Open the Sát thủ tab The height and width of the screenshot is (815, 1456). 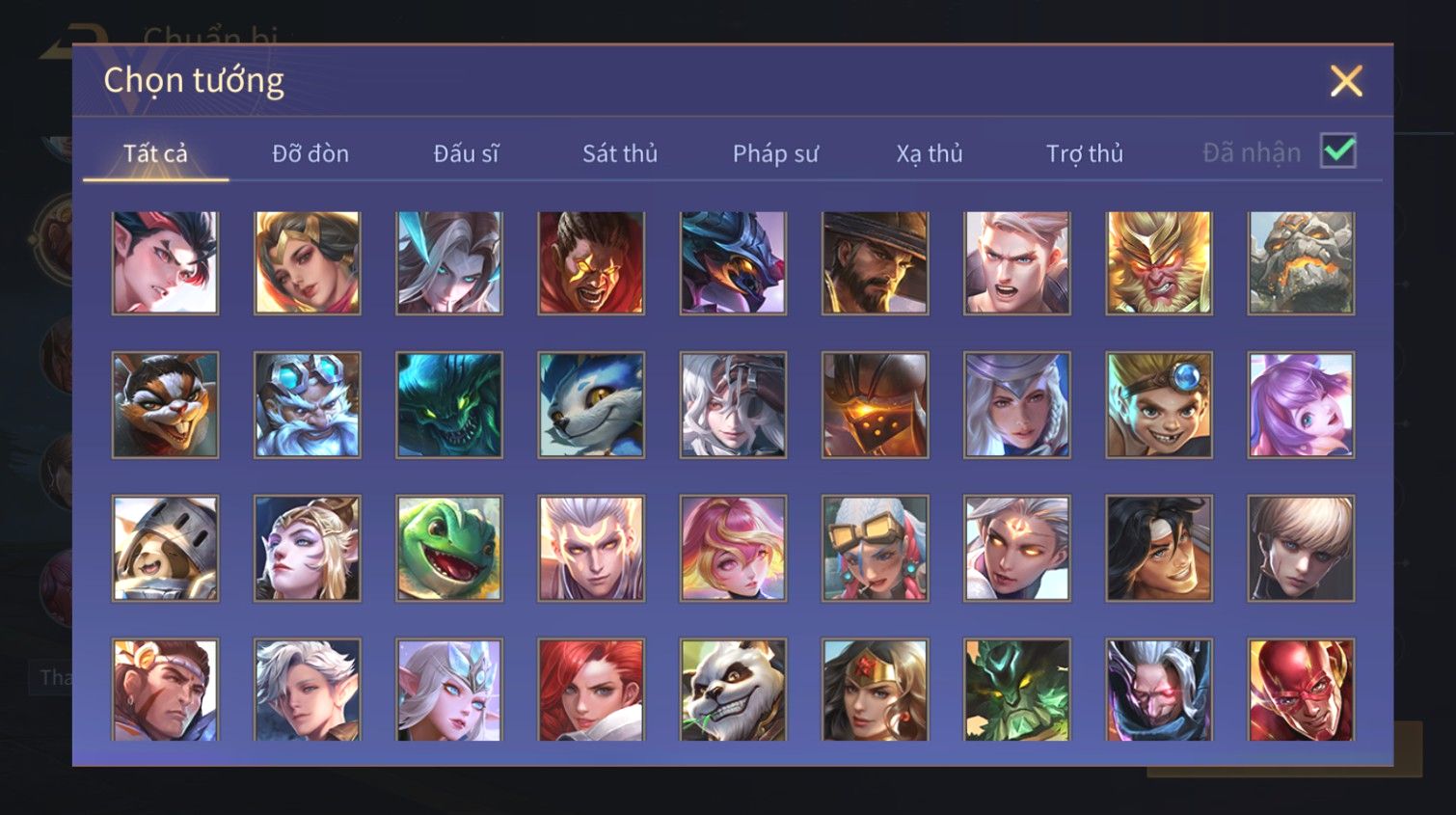(x=620, y=153)
